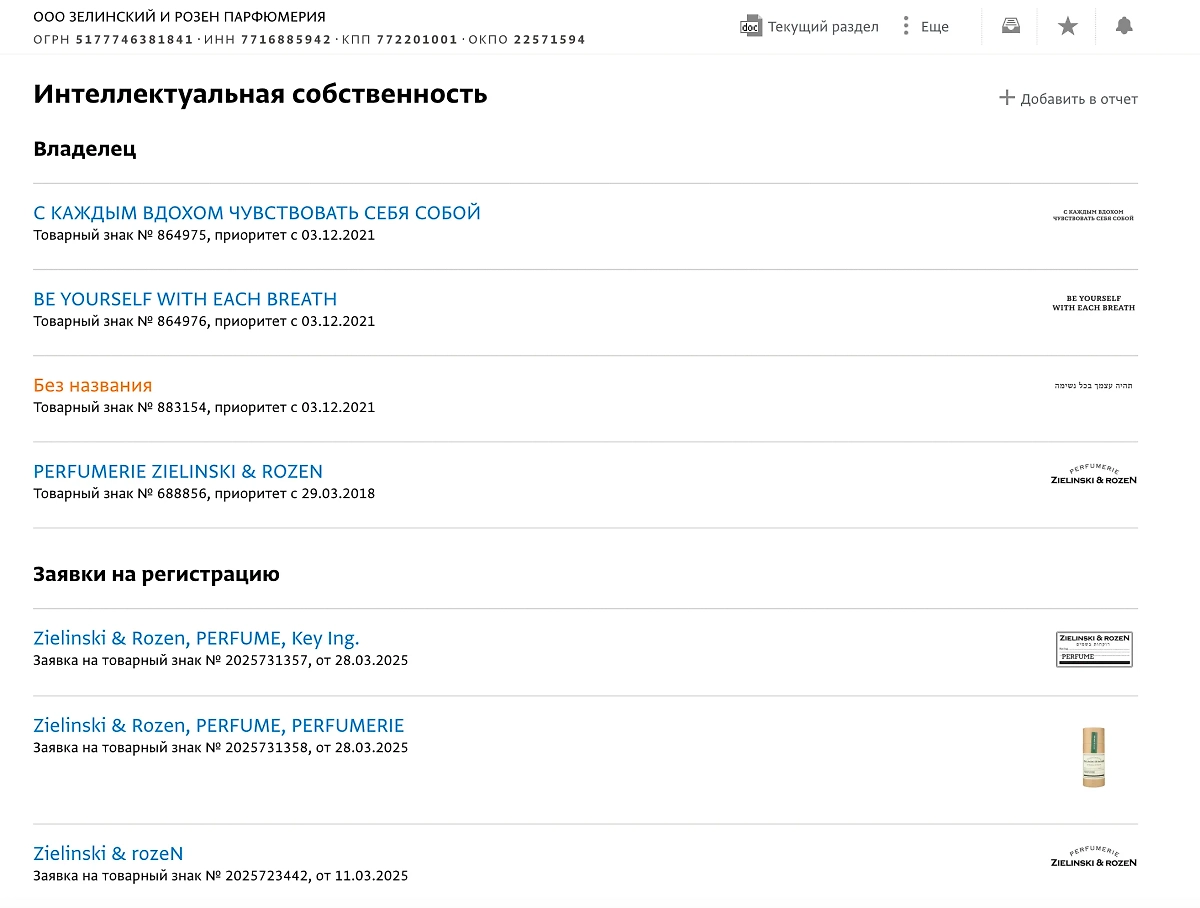Click the doc export icon for current section
Image resolution: width=1200 pixels, height=908 pixels.
tap(750, 27)
